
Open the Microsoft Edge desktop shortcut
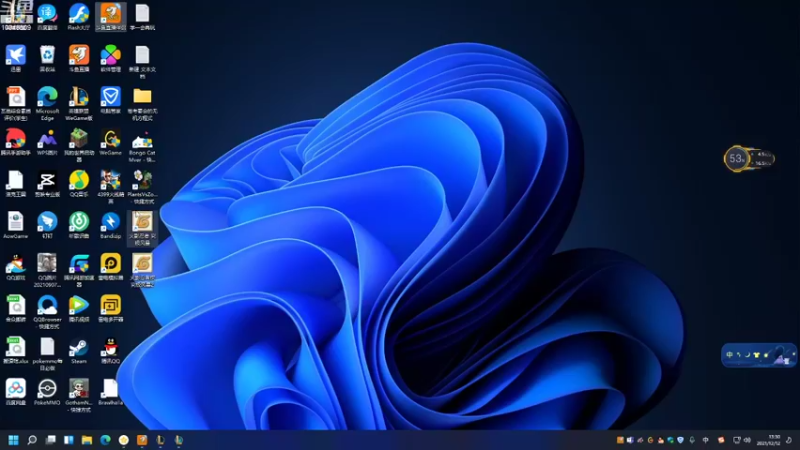coord(47,103)
